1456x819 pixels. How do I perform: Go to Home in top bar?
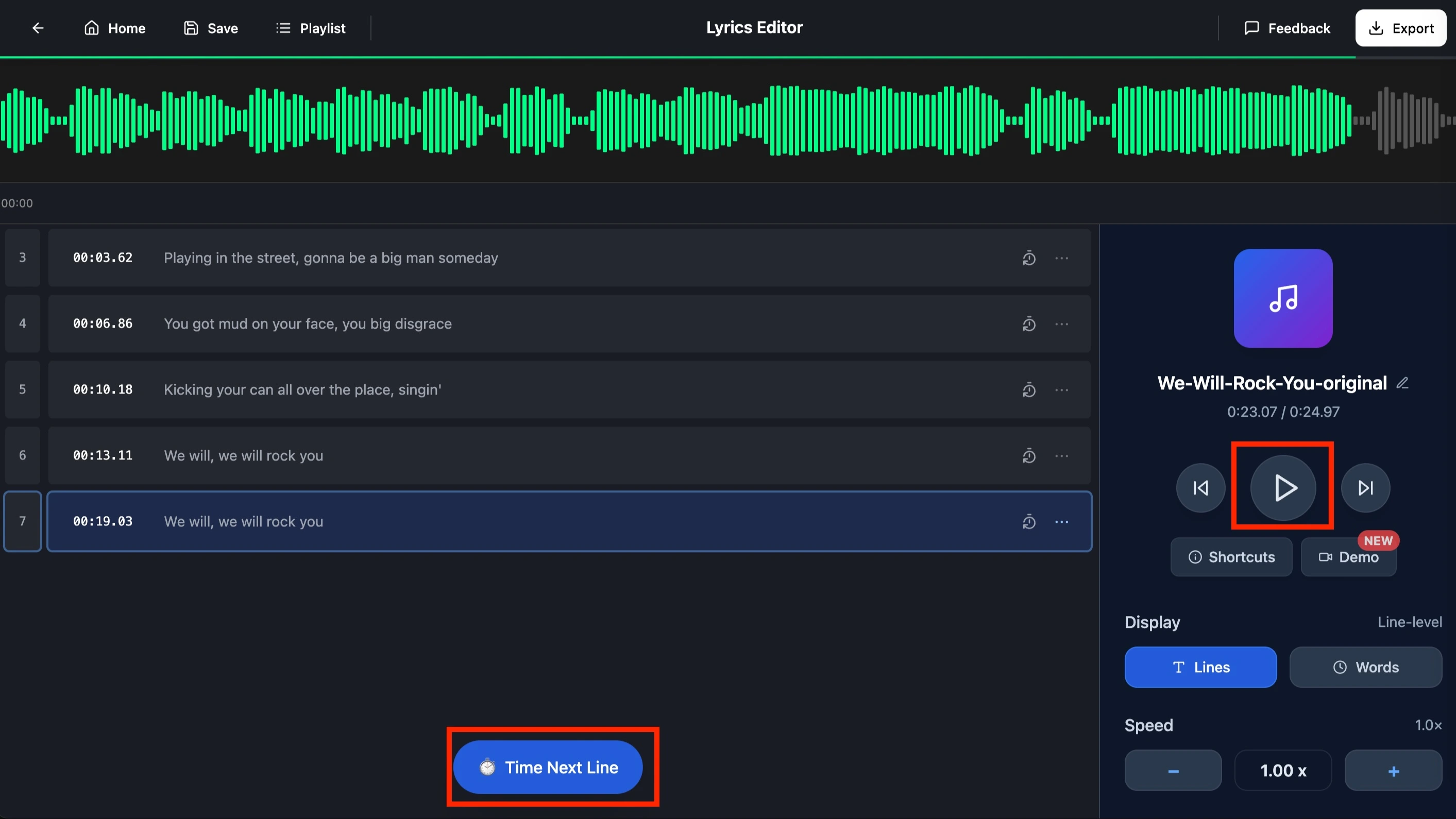pos(115,28)
